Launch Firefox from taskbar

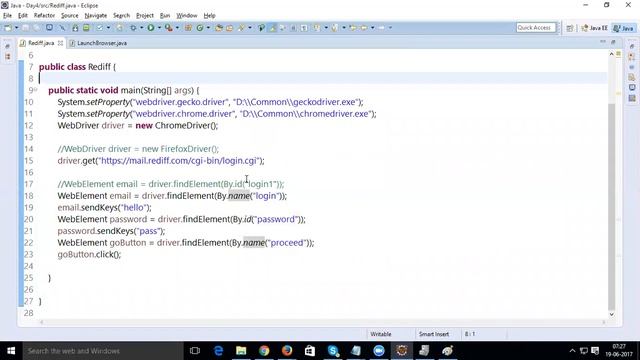pyautogui.click(x=287, y=351)
